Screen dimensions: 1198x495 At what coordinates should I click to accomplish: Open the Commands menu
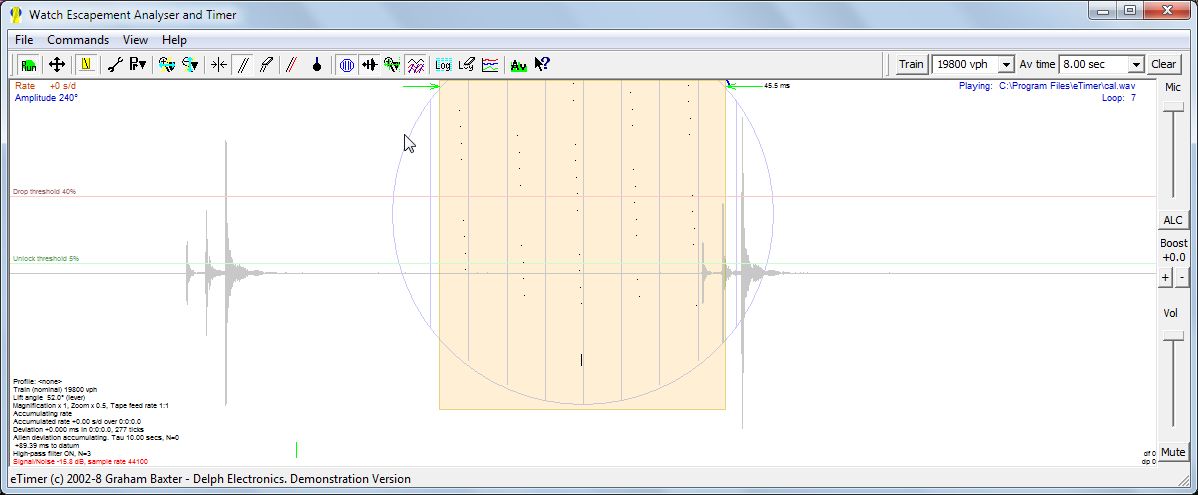pos(78,40)
